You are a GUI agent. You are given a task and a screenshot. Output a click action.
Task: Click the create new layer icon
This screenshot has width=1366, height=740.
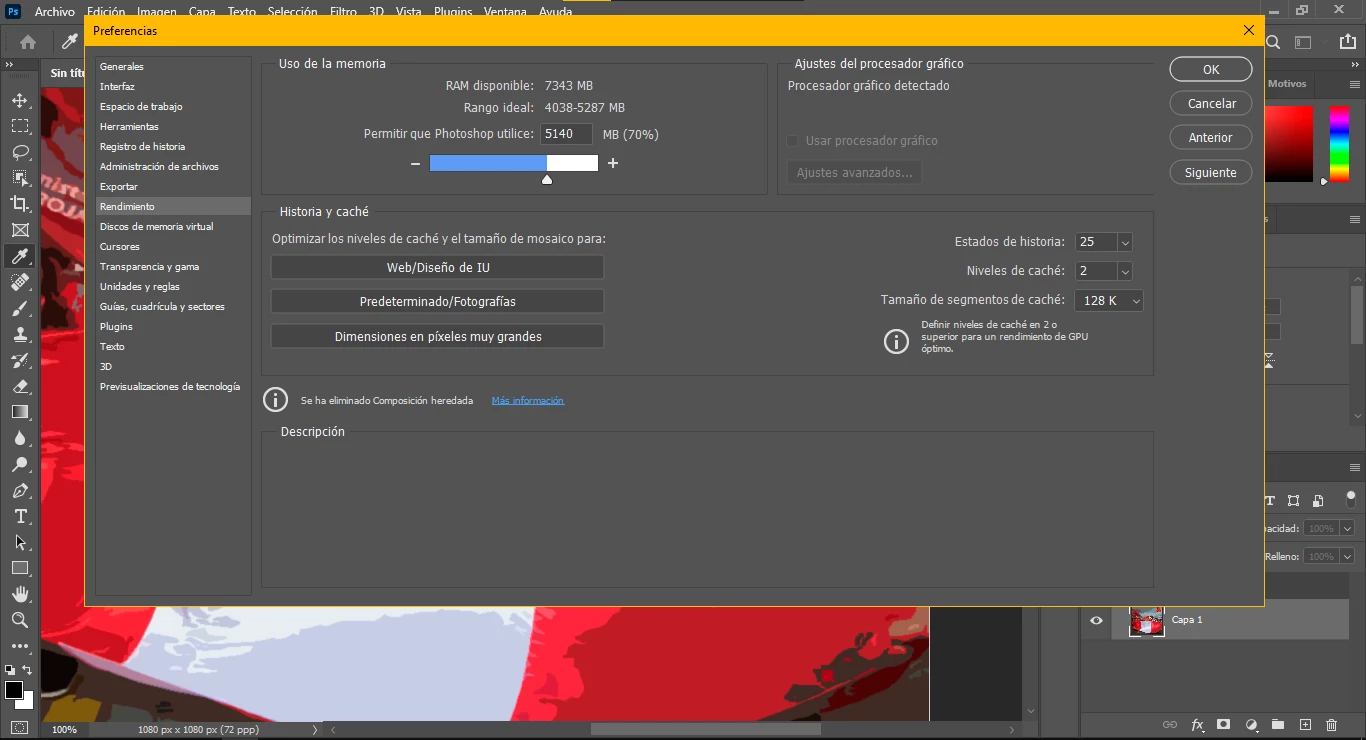[1304, 724]
